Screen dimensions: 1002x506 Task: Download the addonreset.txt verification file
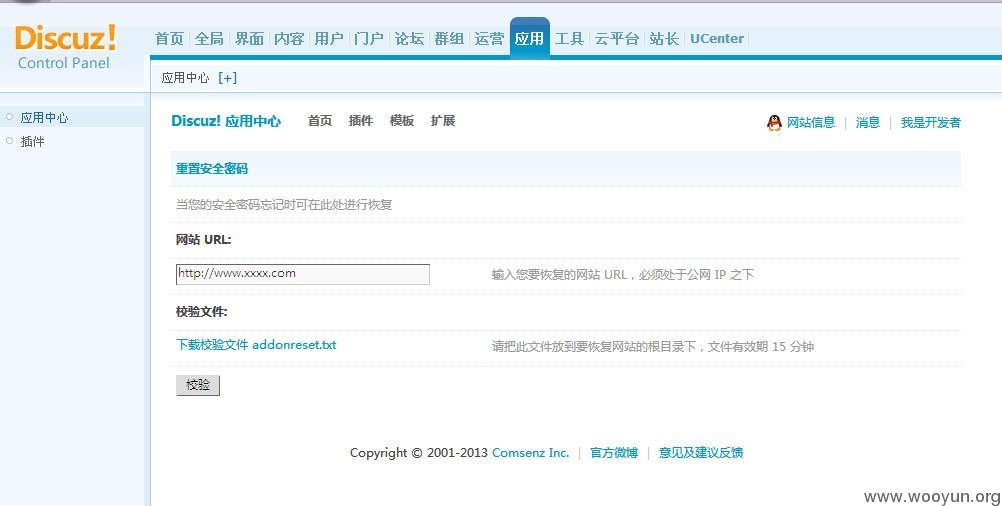256,345
